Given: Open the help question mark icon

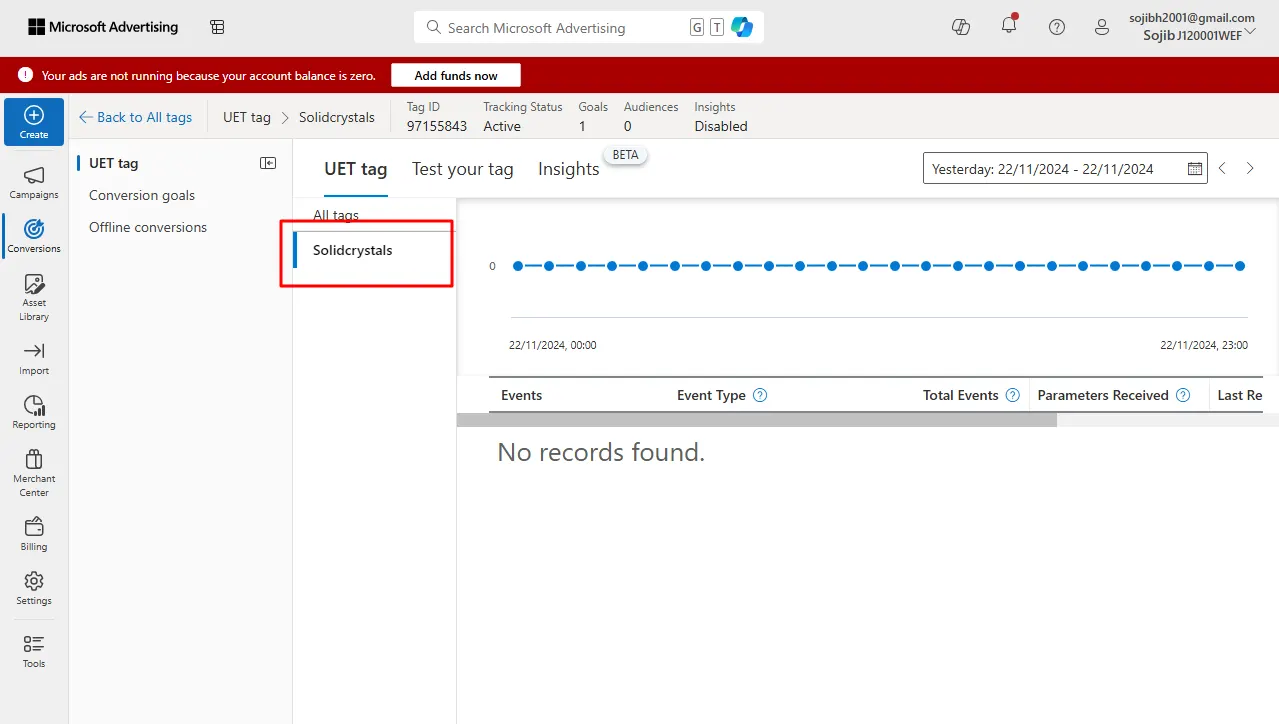Looking at the screenshot, I should 1057,28.
